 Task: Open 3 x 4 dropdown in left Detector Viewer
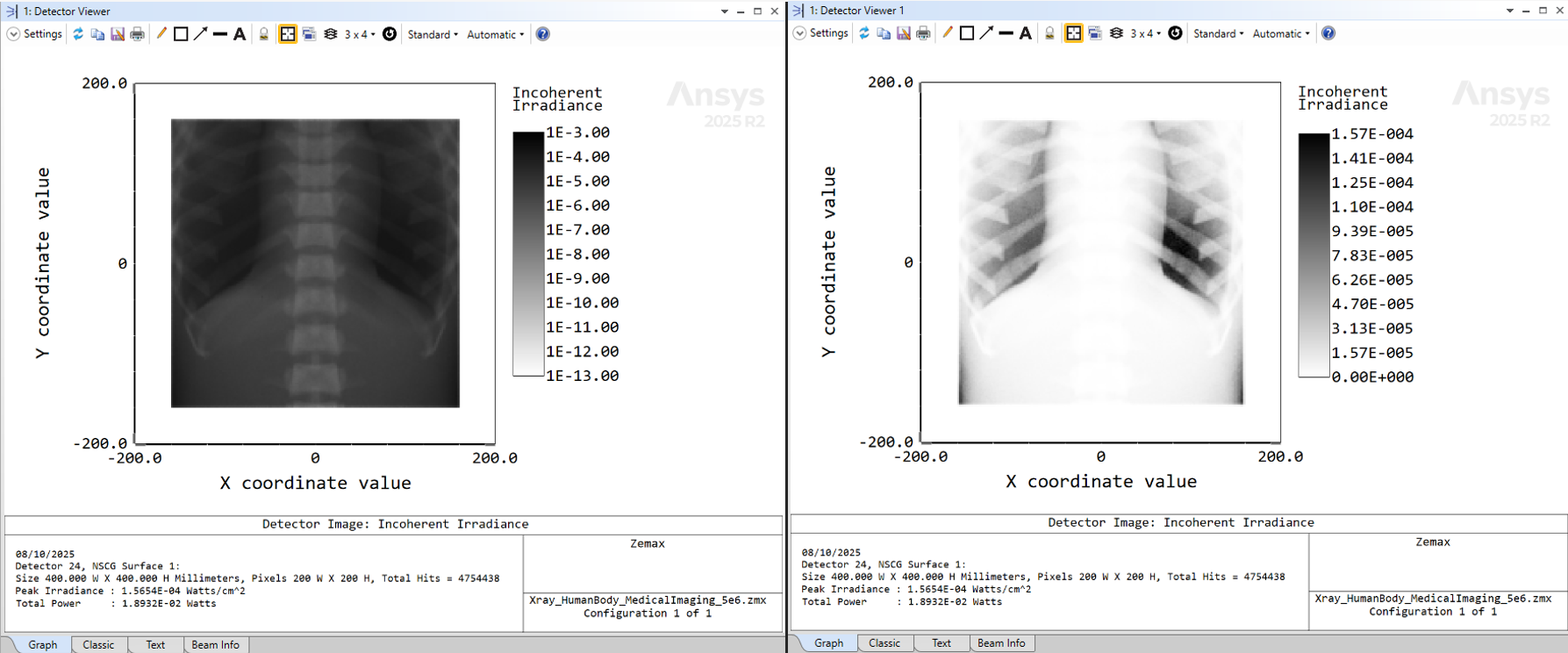point(359,34)
